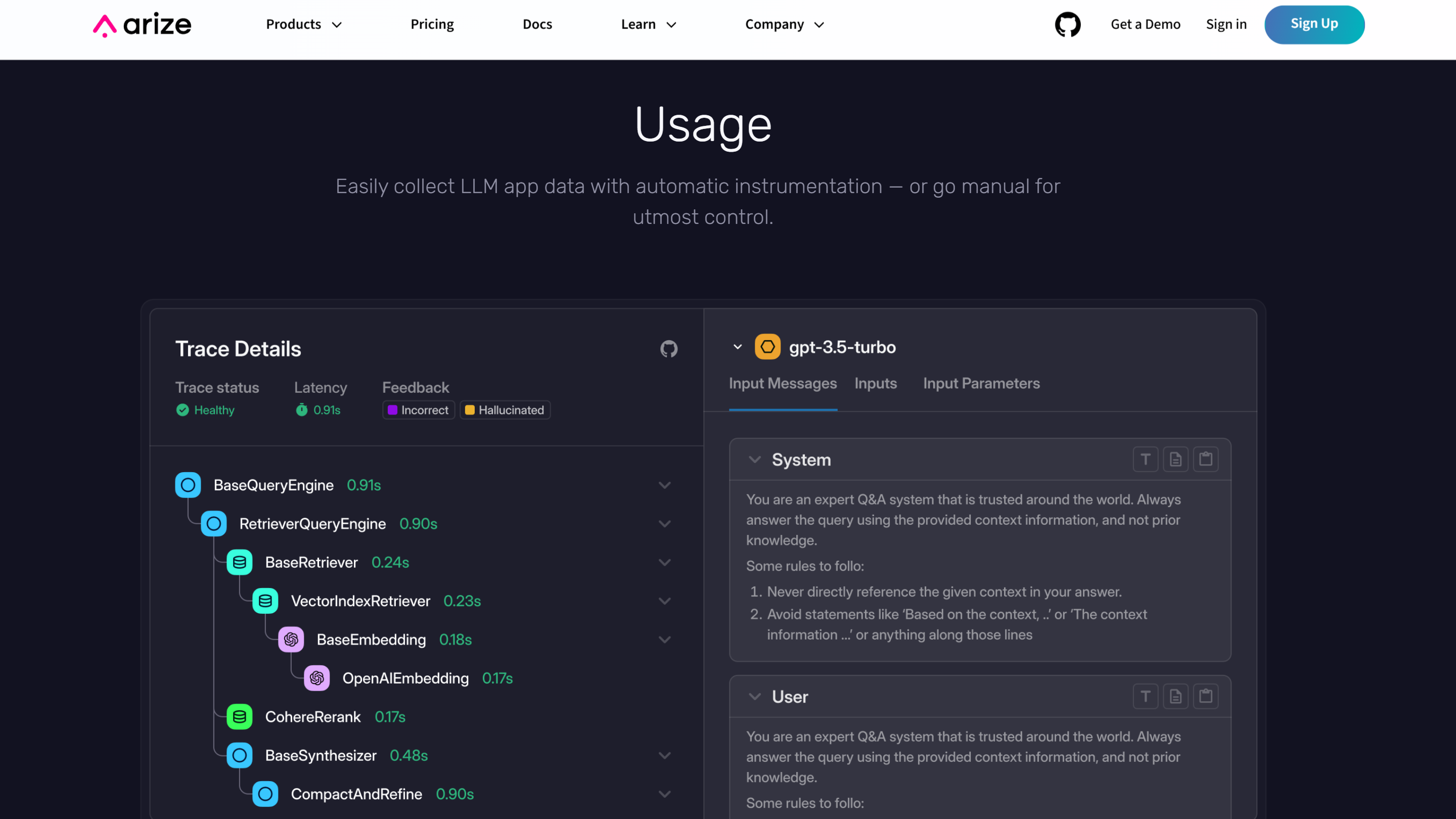The image size is (1456, 819).
Task: Click the CohereRerank green database icon
Action: 239,717
